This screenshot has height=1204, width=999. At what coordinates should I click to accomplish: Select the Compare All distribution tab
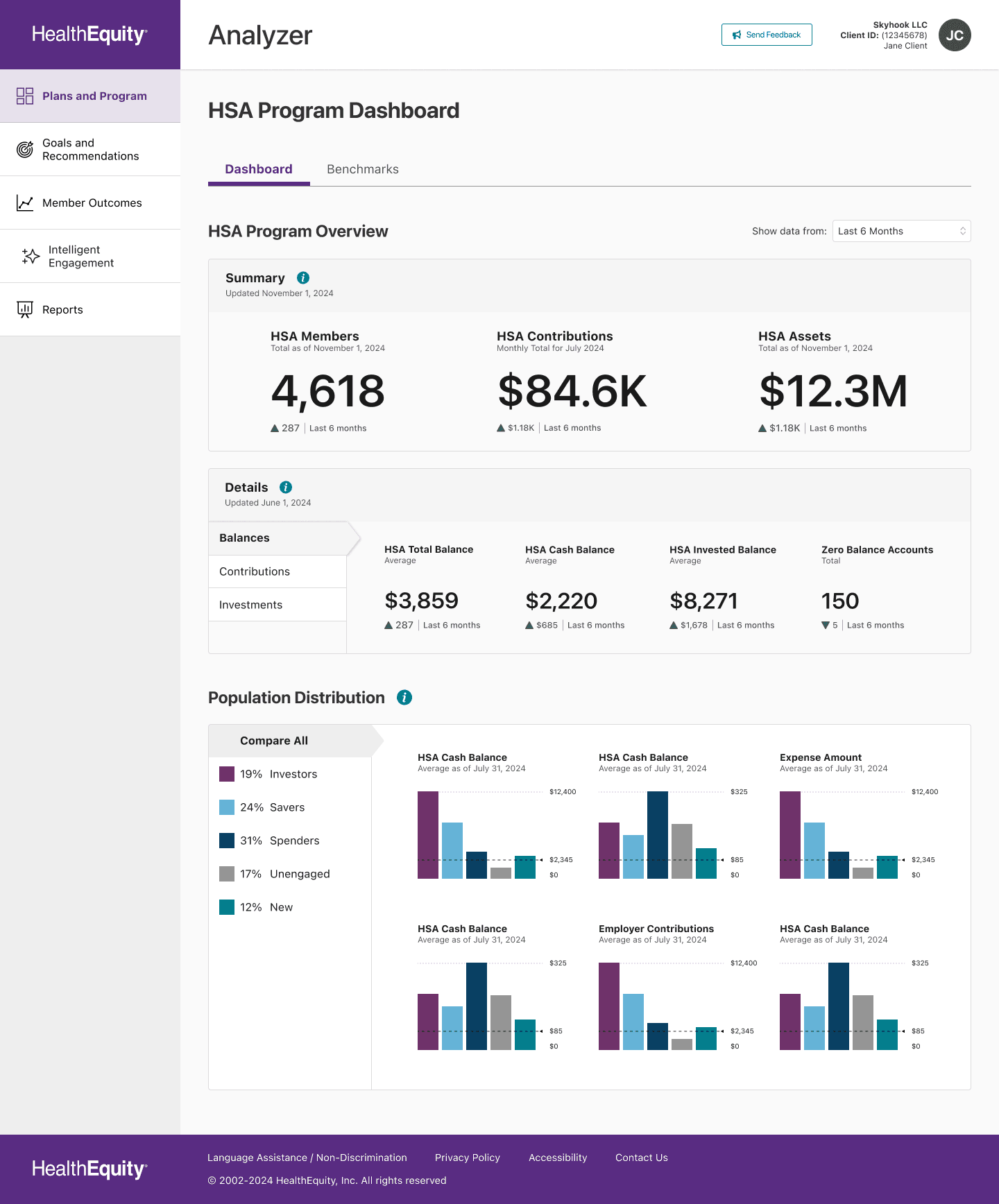[x=290, y=741]
